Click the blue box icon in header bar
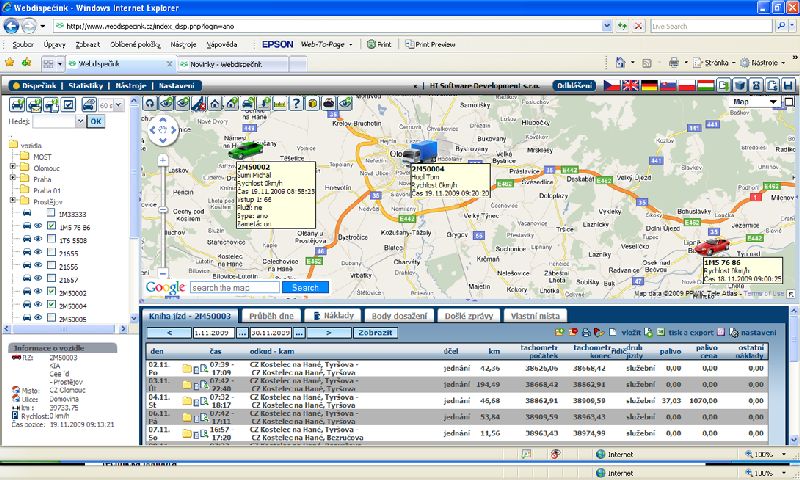800x480 pixels. click(x=740, y=85)
